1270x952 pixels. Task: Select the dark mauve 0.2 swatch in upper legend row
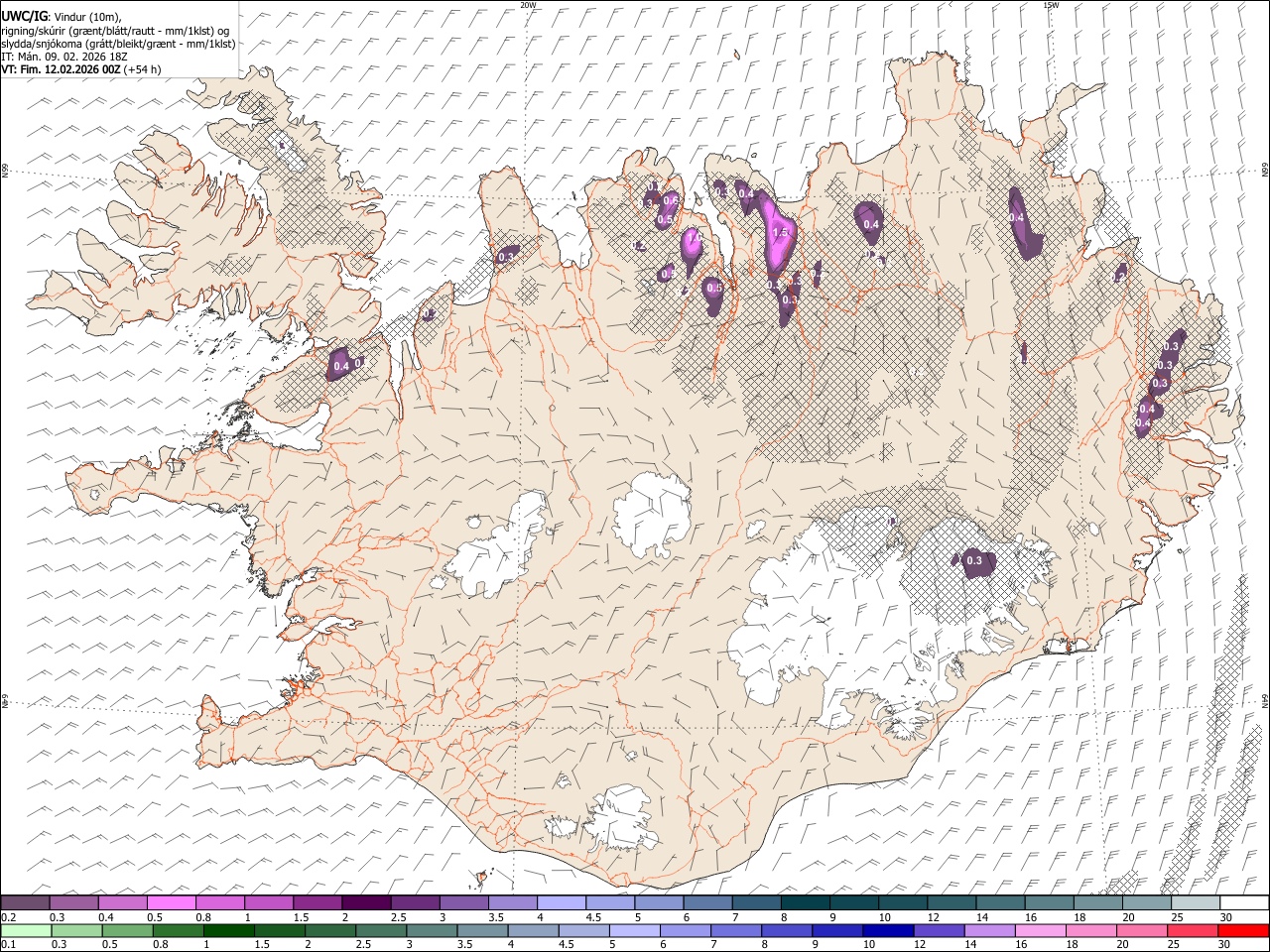[x=26, y=903]
